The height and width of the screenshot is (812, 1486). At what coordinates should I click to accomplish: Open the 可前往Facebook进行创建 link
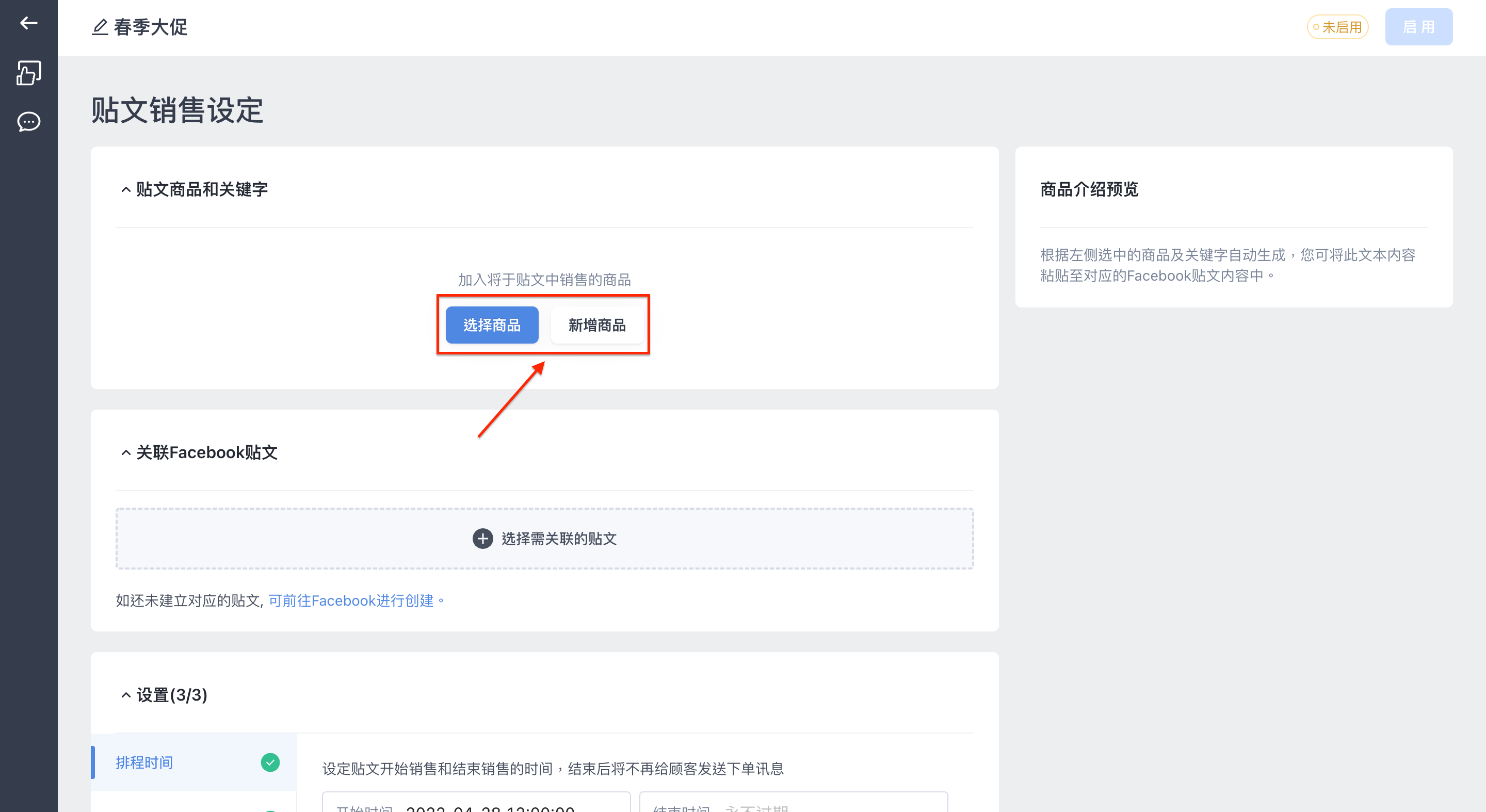[x=356, y=601]
